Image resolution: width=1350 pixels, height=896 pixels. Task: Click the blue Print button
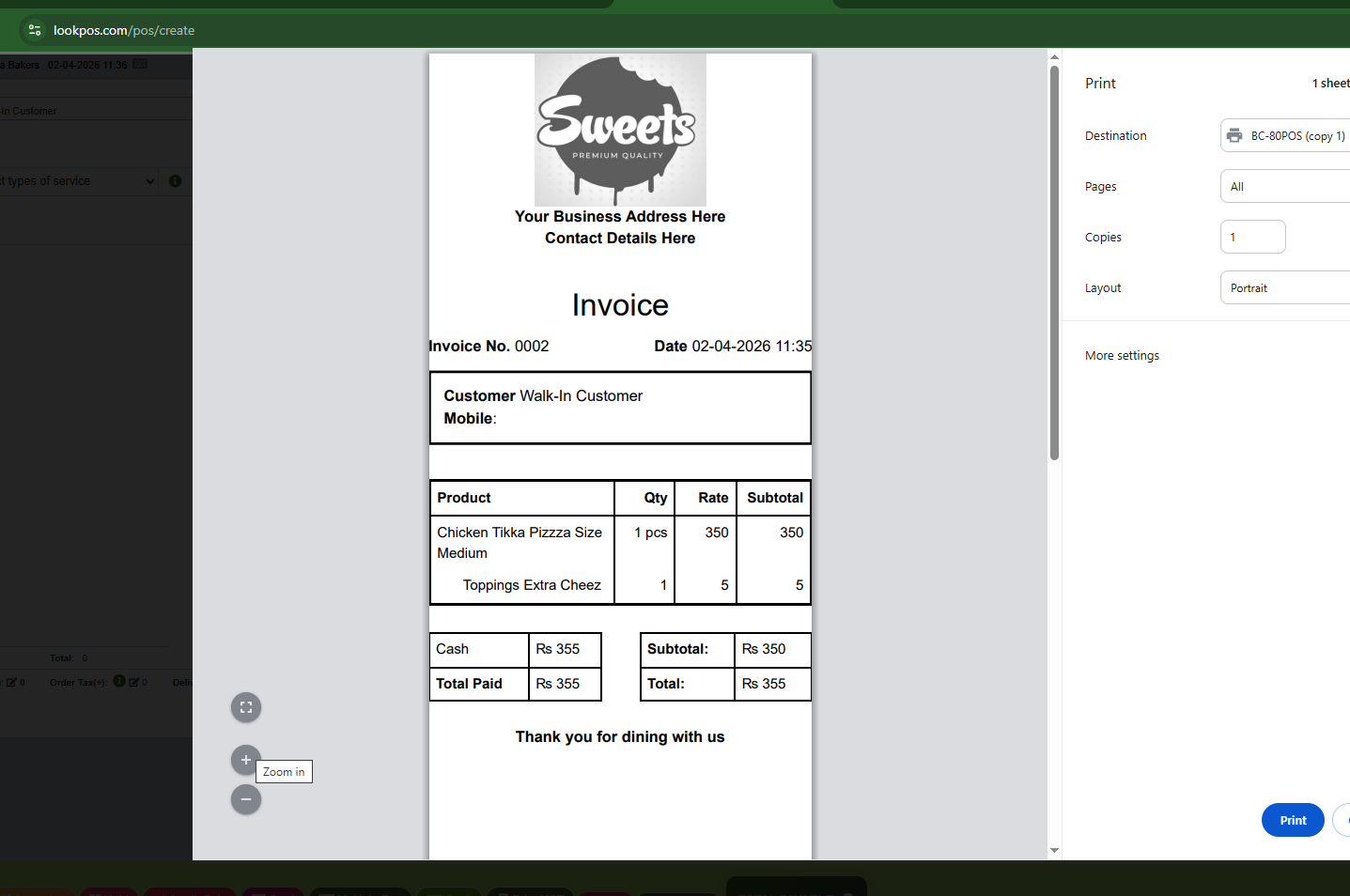[x=1292, y=819]
